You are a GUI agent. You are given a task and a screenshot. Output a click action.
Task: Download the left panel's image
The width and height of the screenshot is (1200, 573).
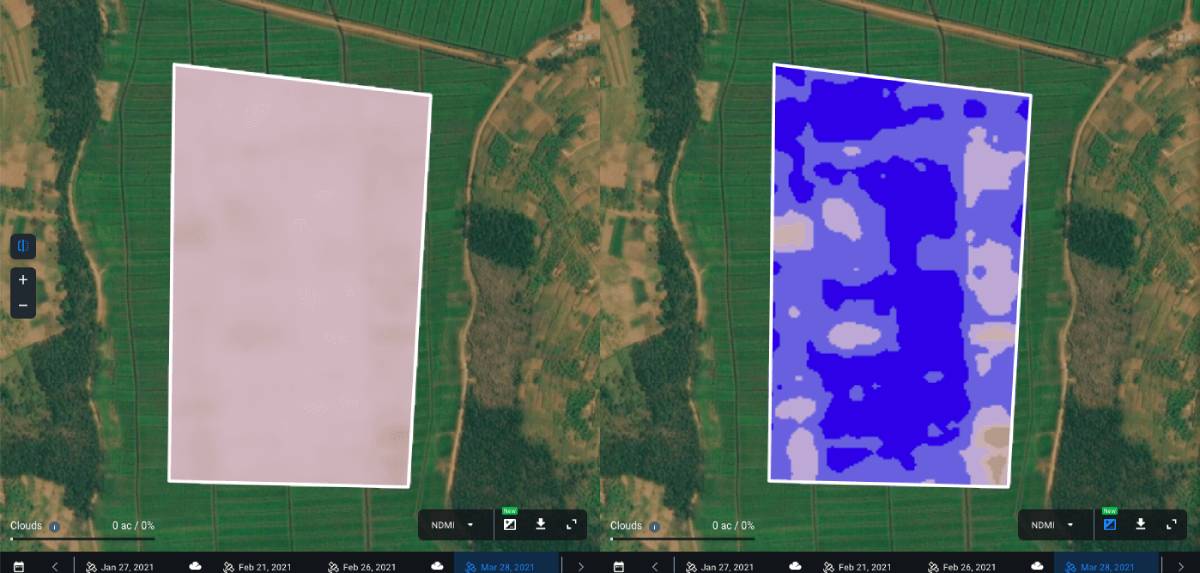point(541,524)
